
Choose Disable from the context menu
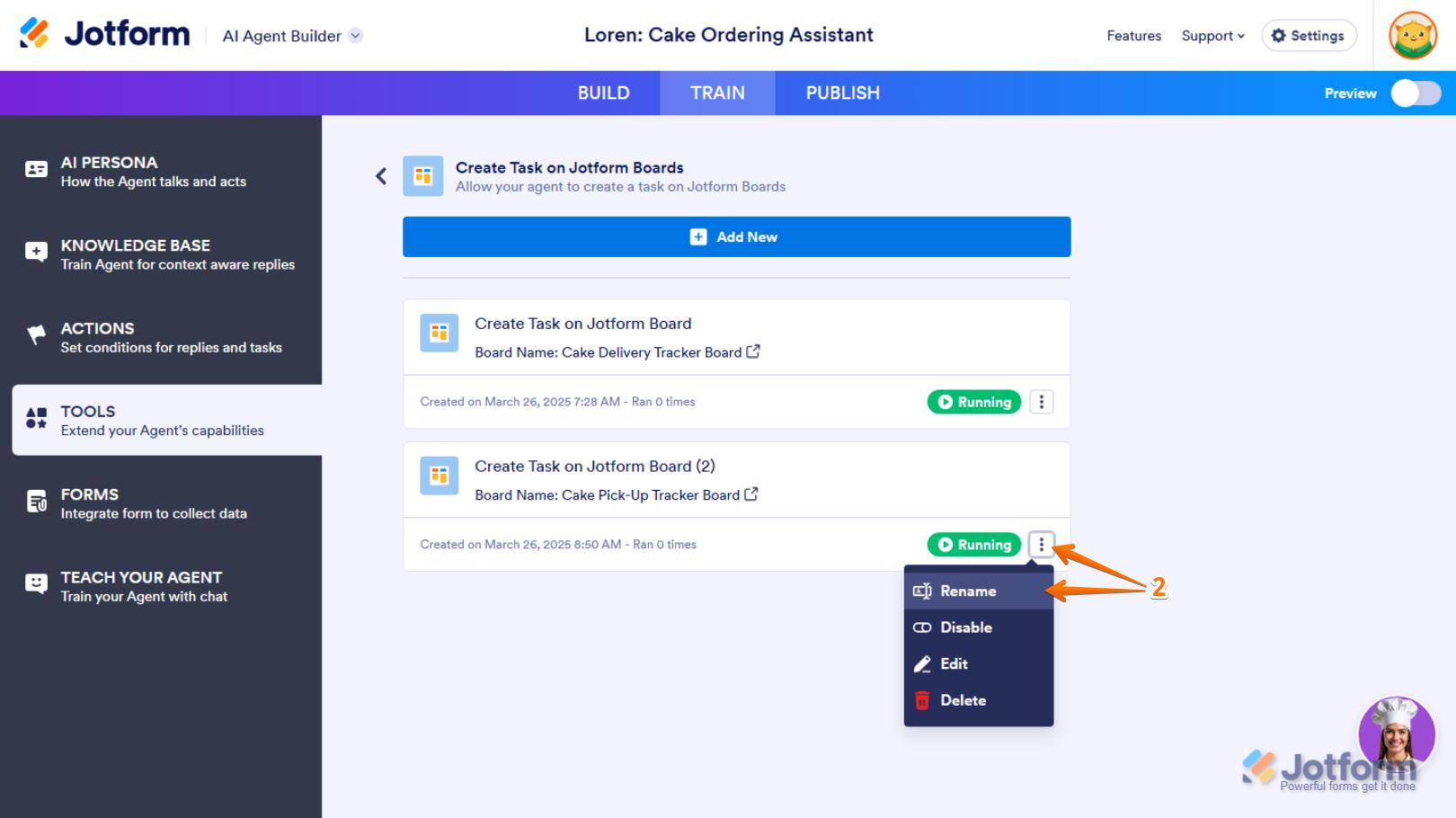pyautogui.click(x=978, y=627)
